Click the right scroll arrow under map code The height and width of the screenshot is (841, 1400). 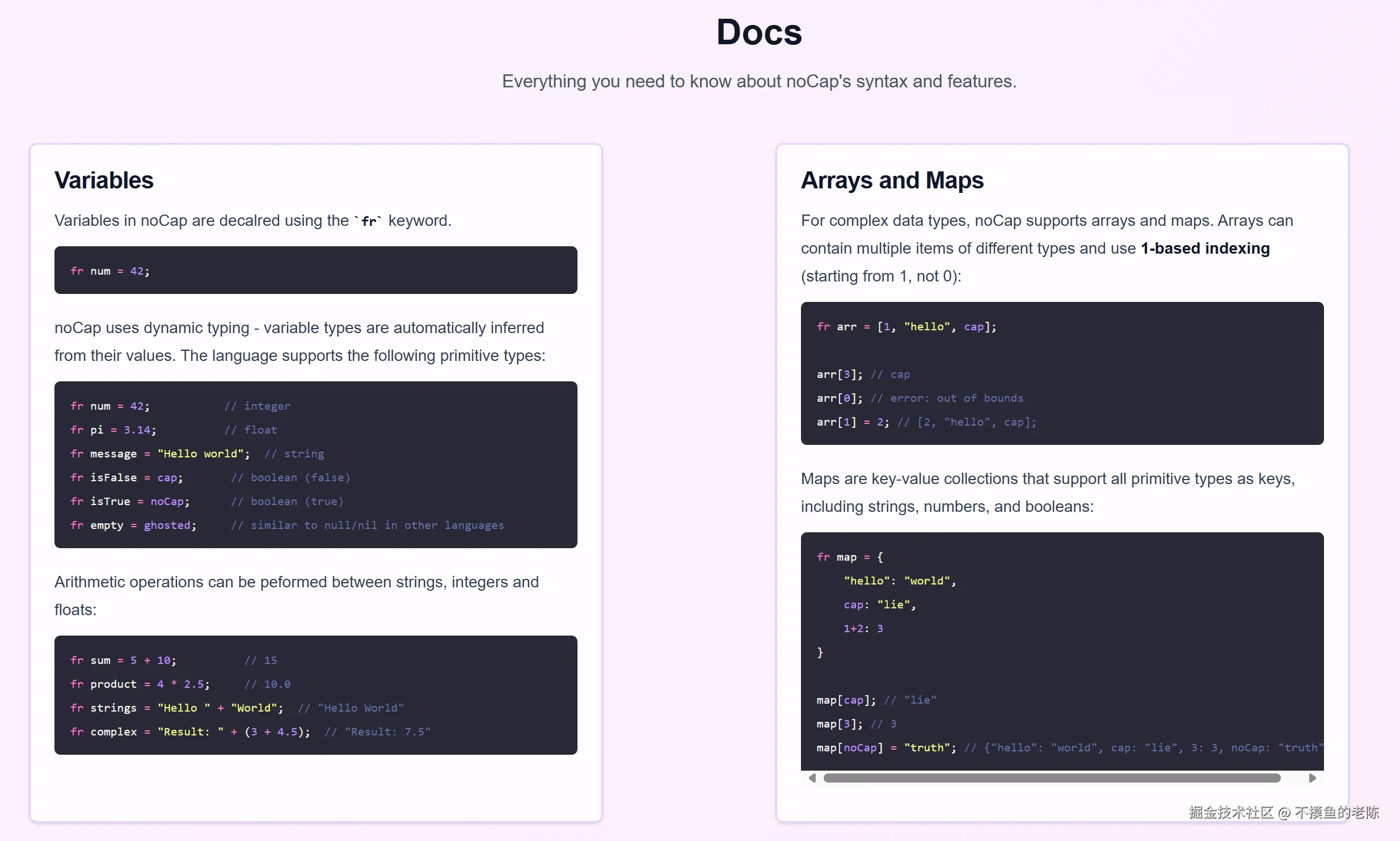1312,778
